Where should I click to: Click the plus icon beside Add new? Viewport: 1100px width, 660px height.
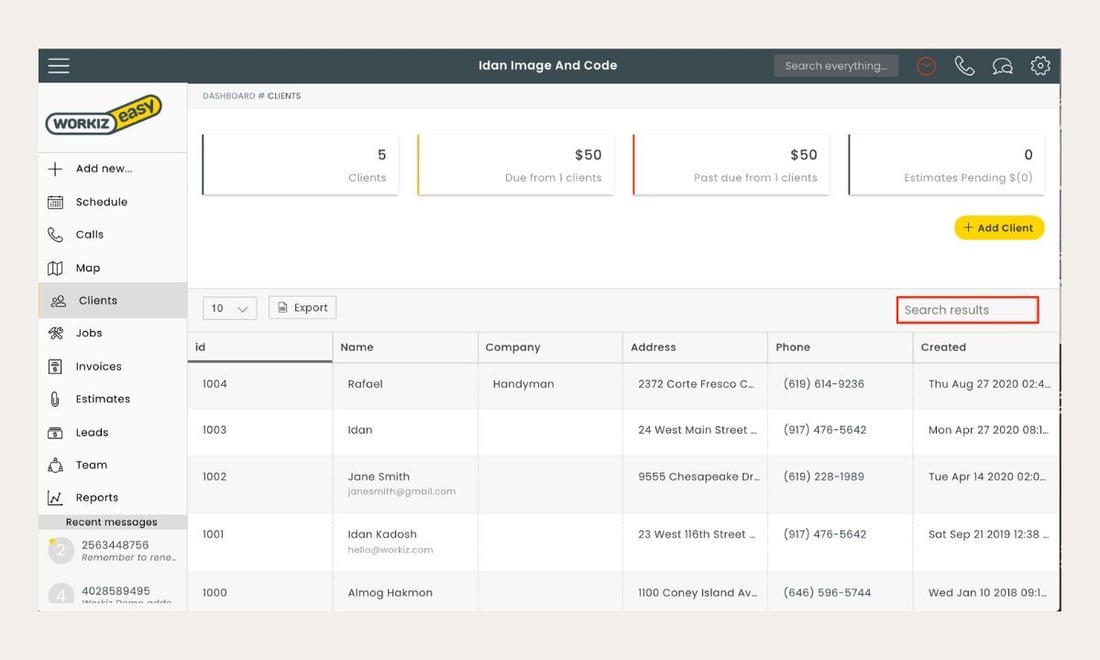click(55, 169)
